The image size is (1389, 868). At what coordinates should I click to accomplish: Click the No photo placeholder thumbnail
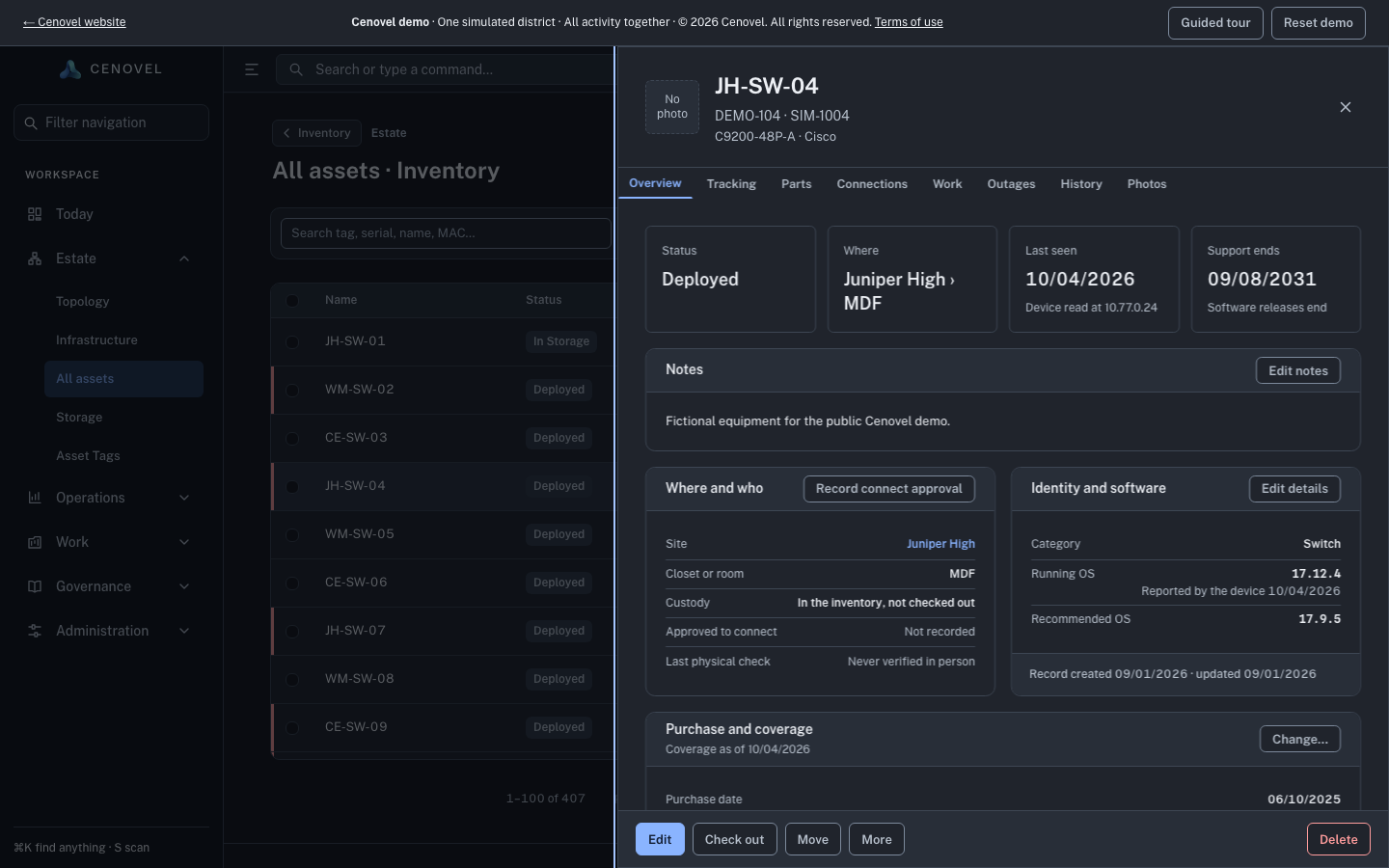pyautogui.click(x=672, y=107)
